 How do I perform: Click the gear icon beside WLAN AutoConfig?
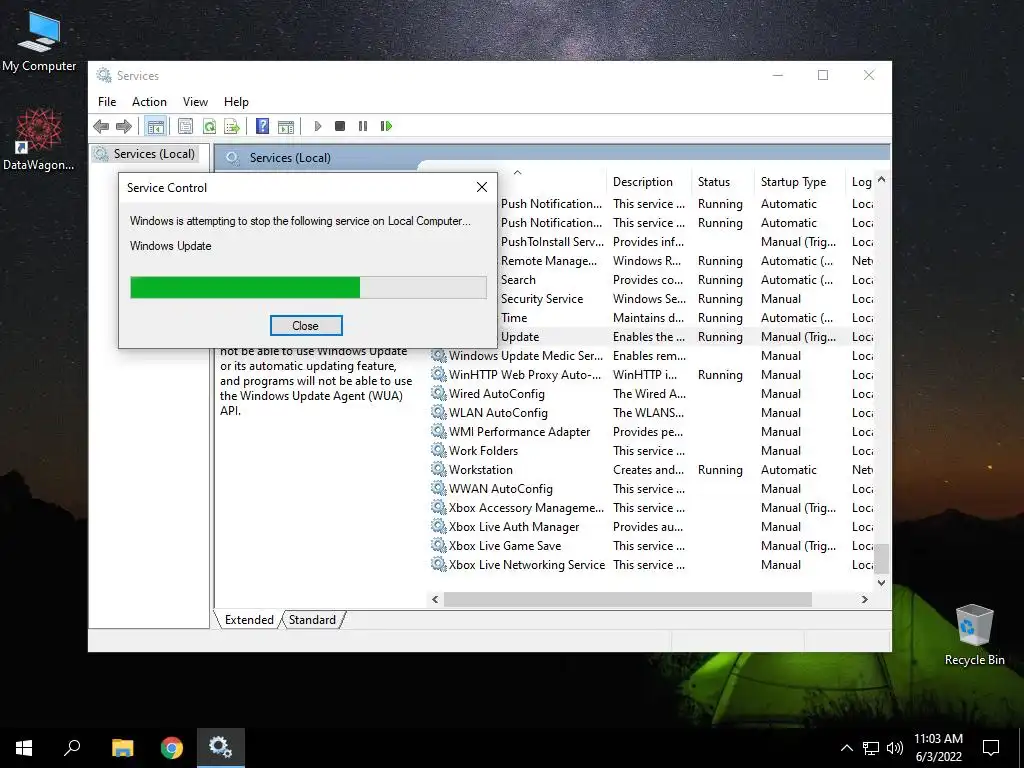(438, 412)
